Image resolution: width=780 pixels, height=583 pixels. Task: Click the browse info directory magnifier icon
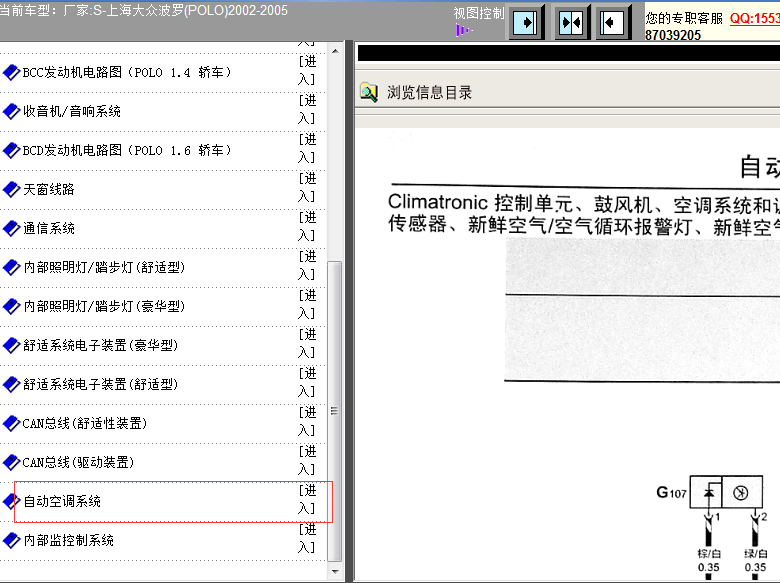coord(369,93)
